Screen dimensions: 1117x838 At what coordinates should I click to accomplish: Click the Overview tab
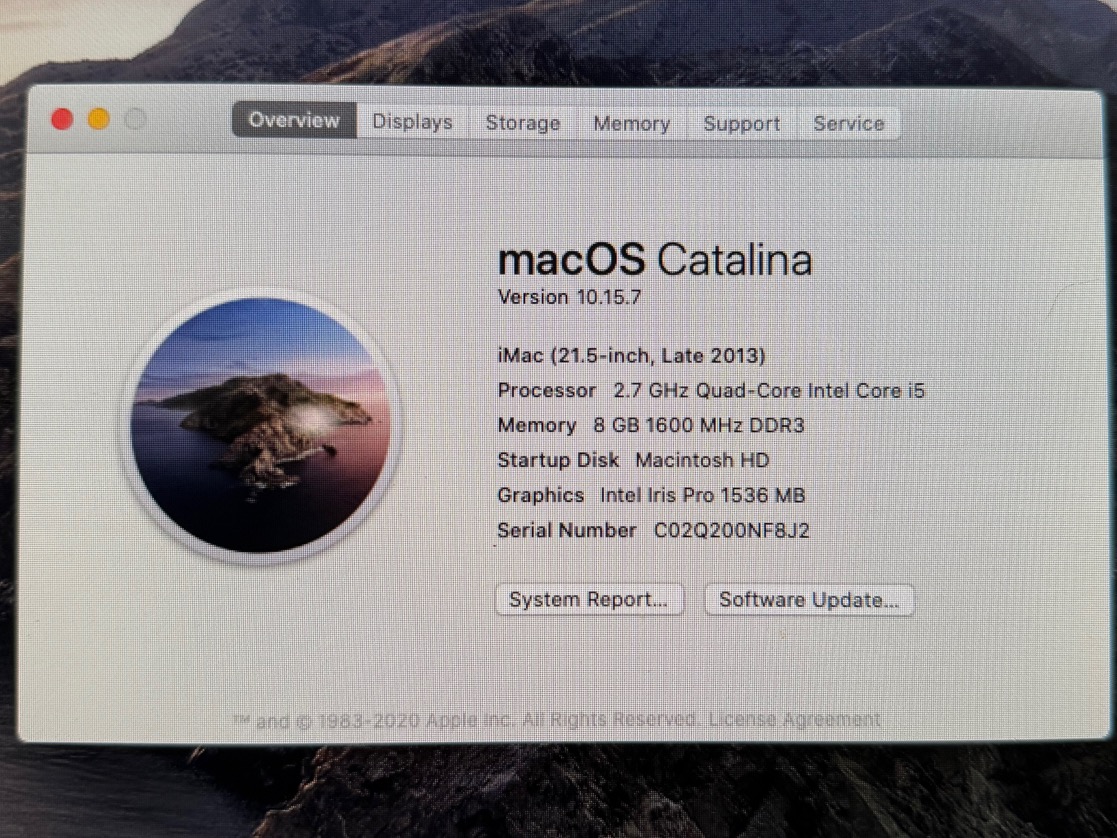[293, 121]
